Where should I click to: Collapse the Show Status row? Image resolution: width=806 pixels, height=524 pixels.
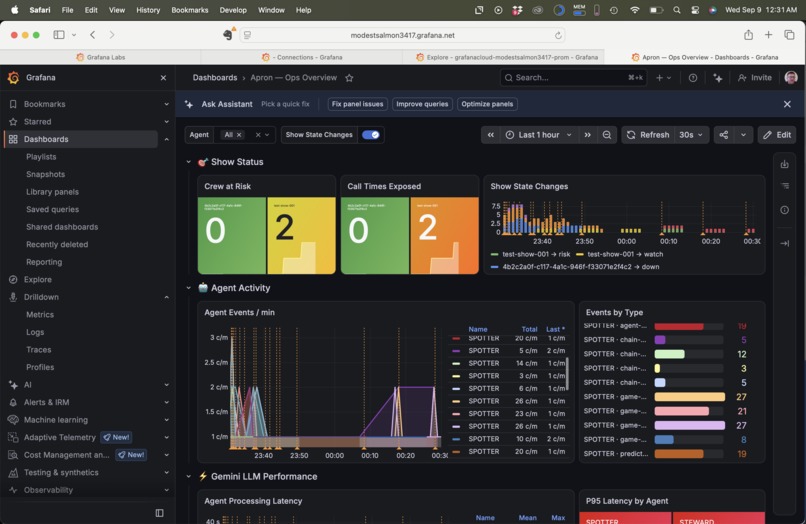click(189, 162)
